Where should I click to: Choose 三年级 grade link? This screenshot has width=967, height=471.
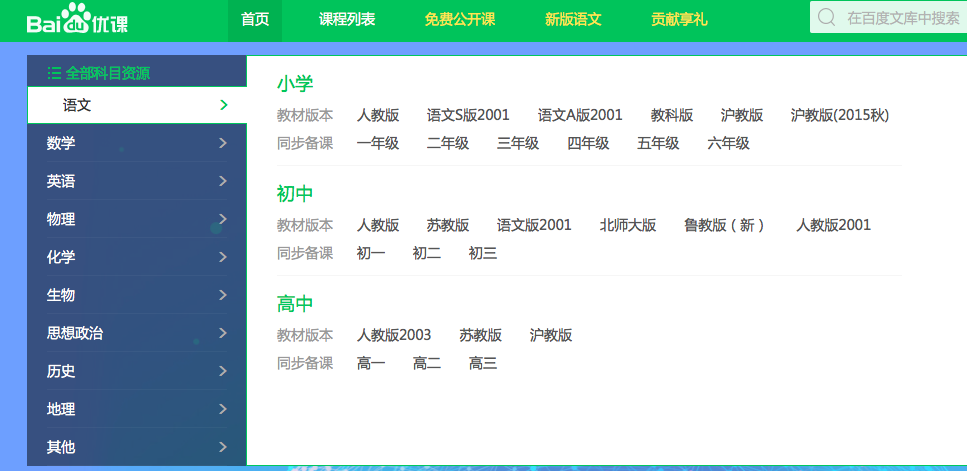518,143
